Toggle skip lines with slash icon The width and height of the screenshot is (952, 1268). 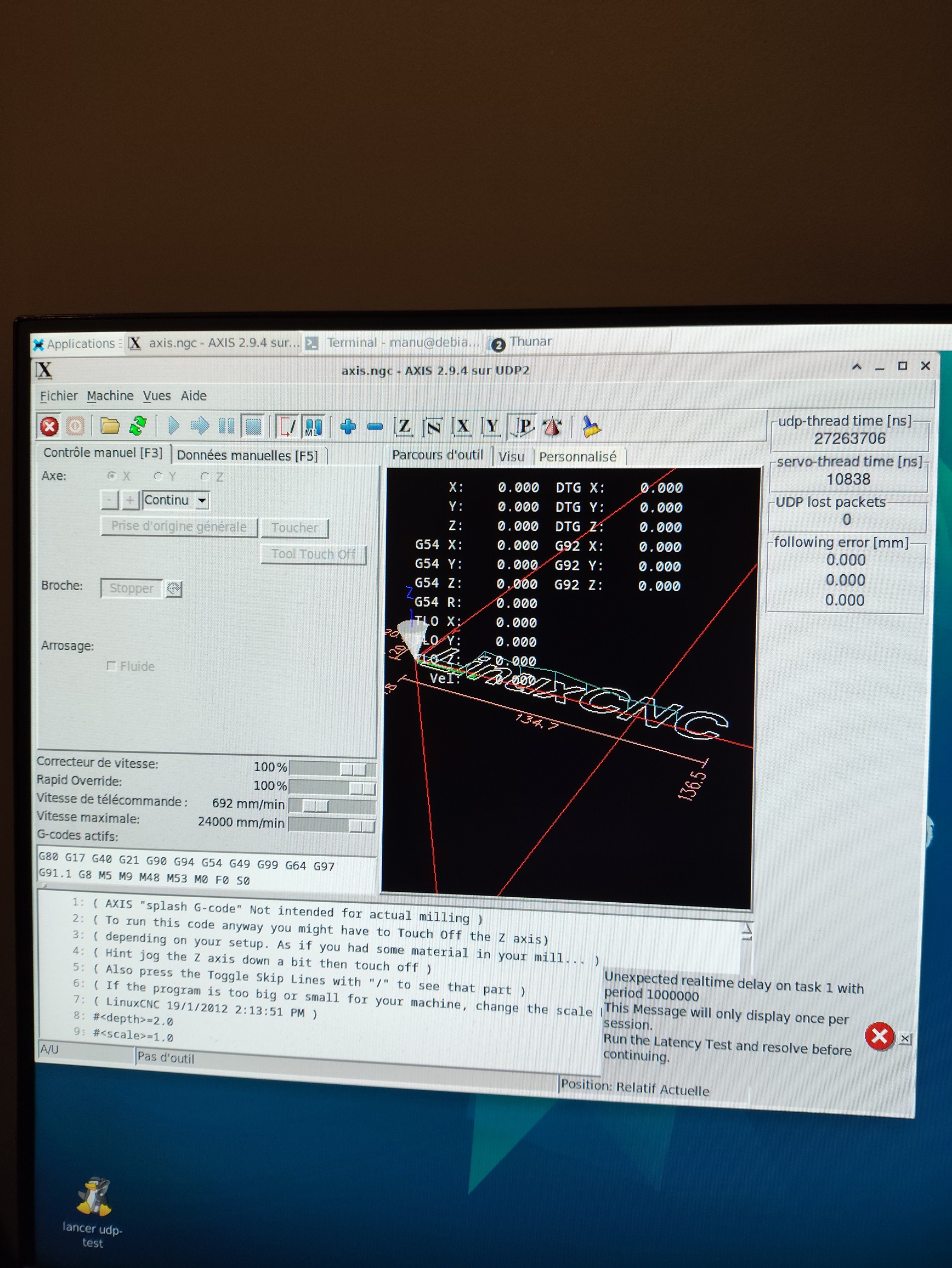click(x=287, y=426)
